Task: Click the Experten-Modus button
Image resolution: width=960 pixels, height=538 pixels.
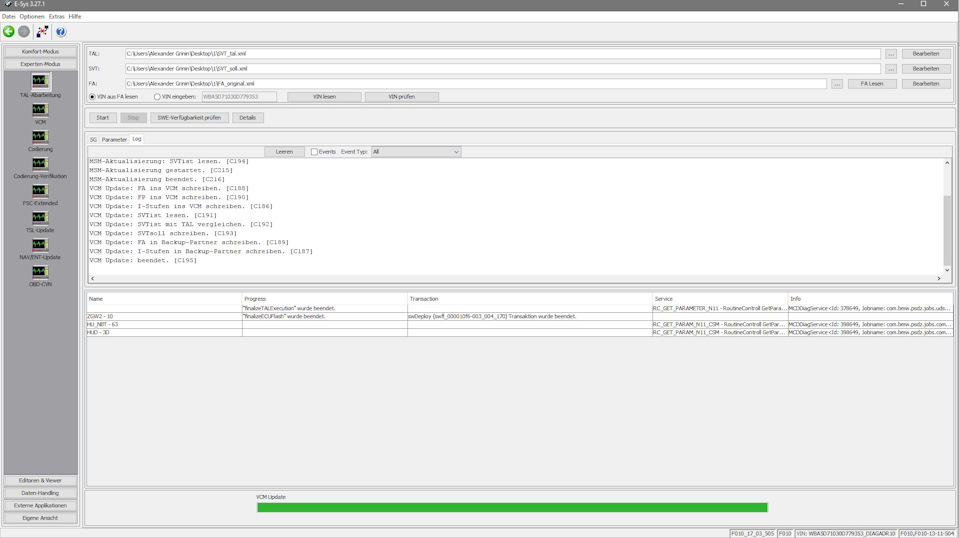Action: 40,64
